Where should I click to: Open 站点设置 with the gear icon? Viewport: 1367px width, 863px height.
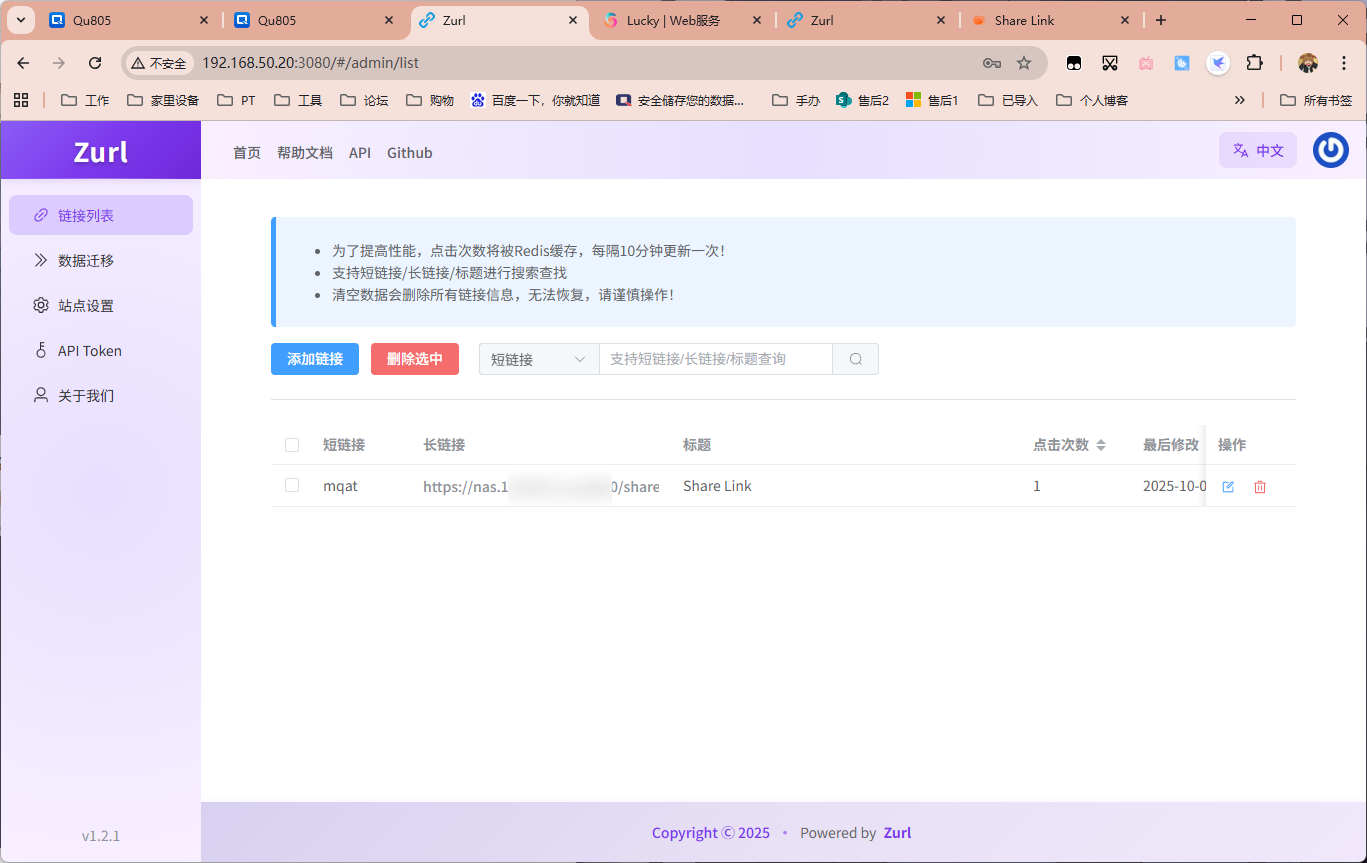pos(40,305)
